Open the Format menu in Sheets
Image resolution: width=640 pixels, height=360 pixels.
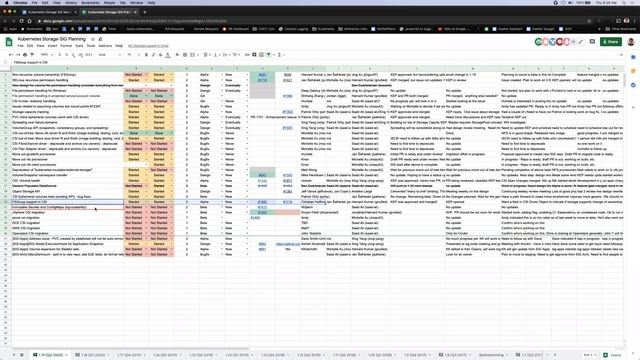click(66, 46)
